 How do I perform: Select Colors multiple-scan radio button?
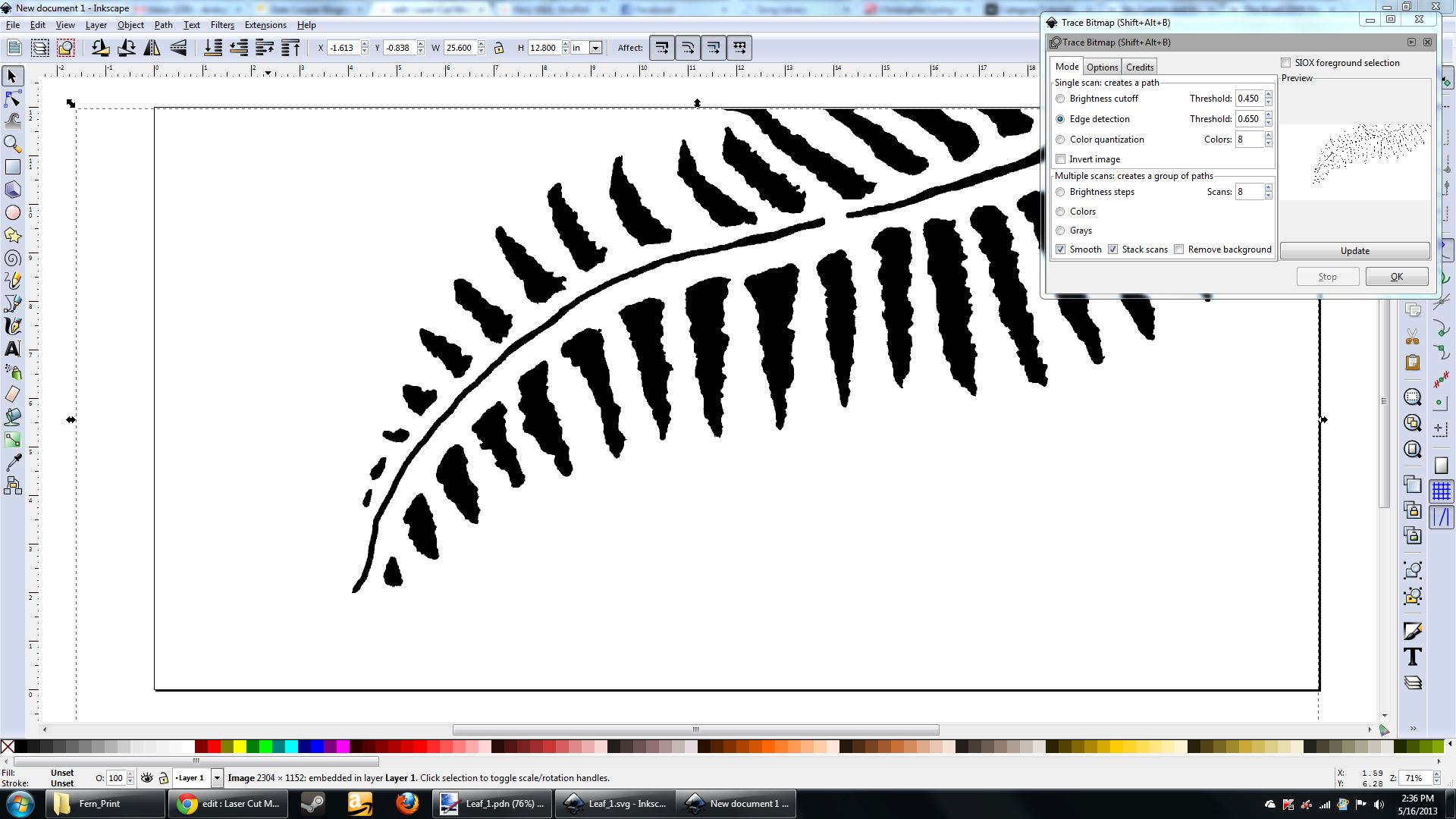tap(1060, 212)
